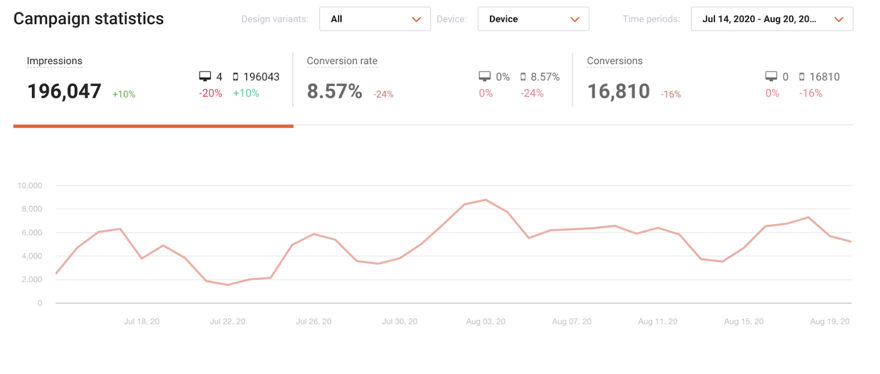The height and width of the screenshot is (374, 880).
Task: Click the -20% desktop impressions change
Action: click(209, 93)
